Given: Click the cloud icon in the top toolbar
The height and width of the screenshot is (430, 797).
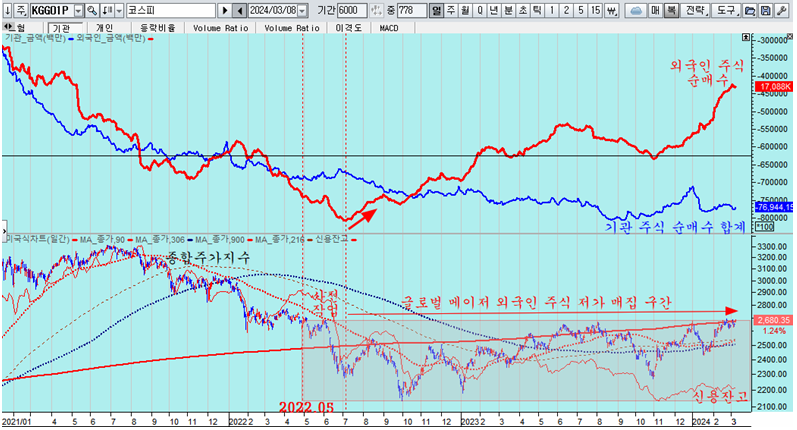Looking at the screenshot, I should pos(637,10).
